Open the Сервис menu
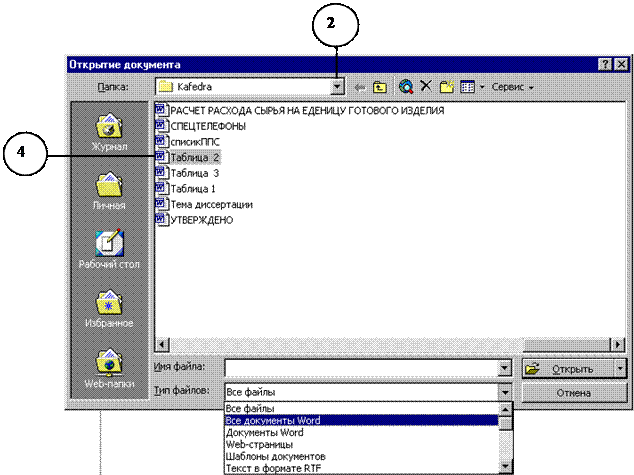 tap(512, 87)
